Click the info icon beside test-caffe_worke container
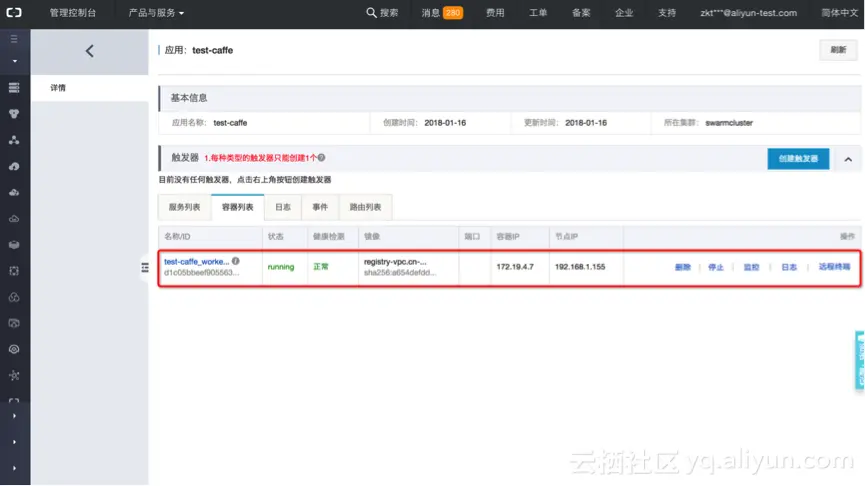 coord(236,261)
